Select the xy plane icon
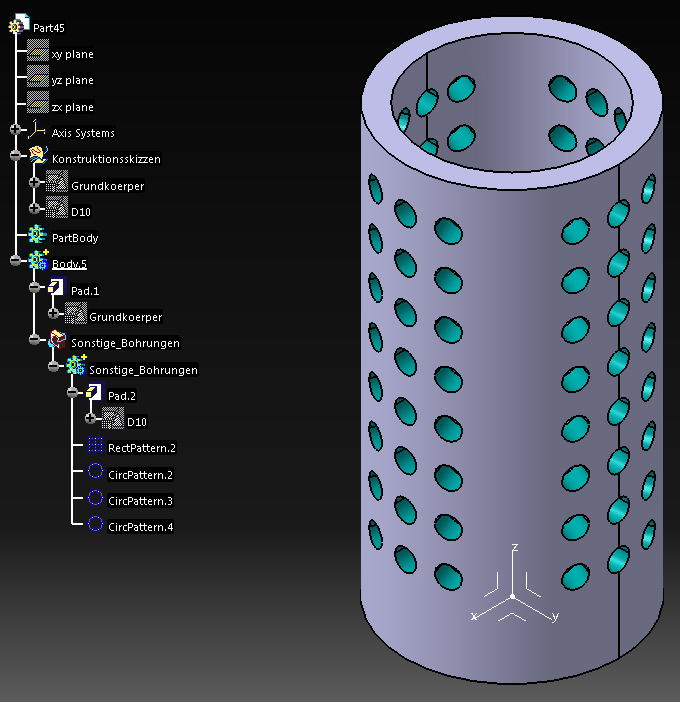The image size is (680, 702). pyautogui.click(x=38, y=50)
